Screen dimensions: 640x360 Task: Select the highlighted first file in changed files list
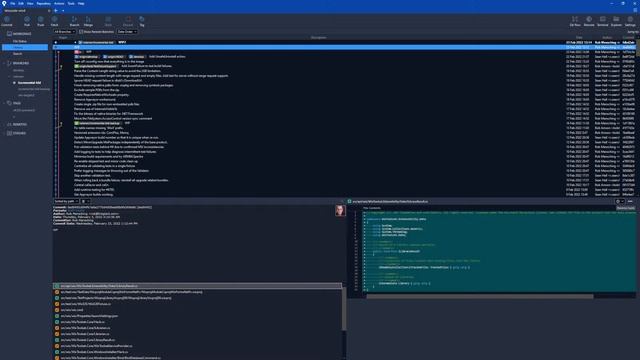coord(198,286)
